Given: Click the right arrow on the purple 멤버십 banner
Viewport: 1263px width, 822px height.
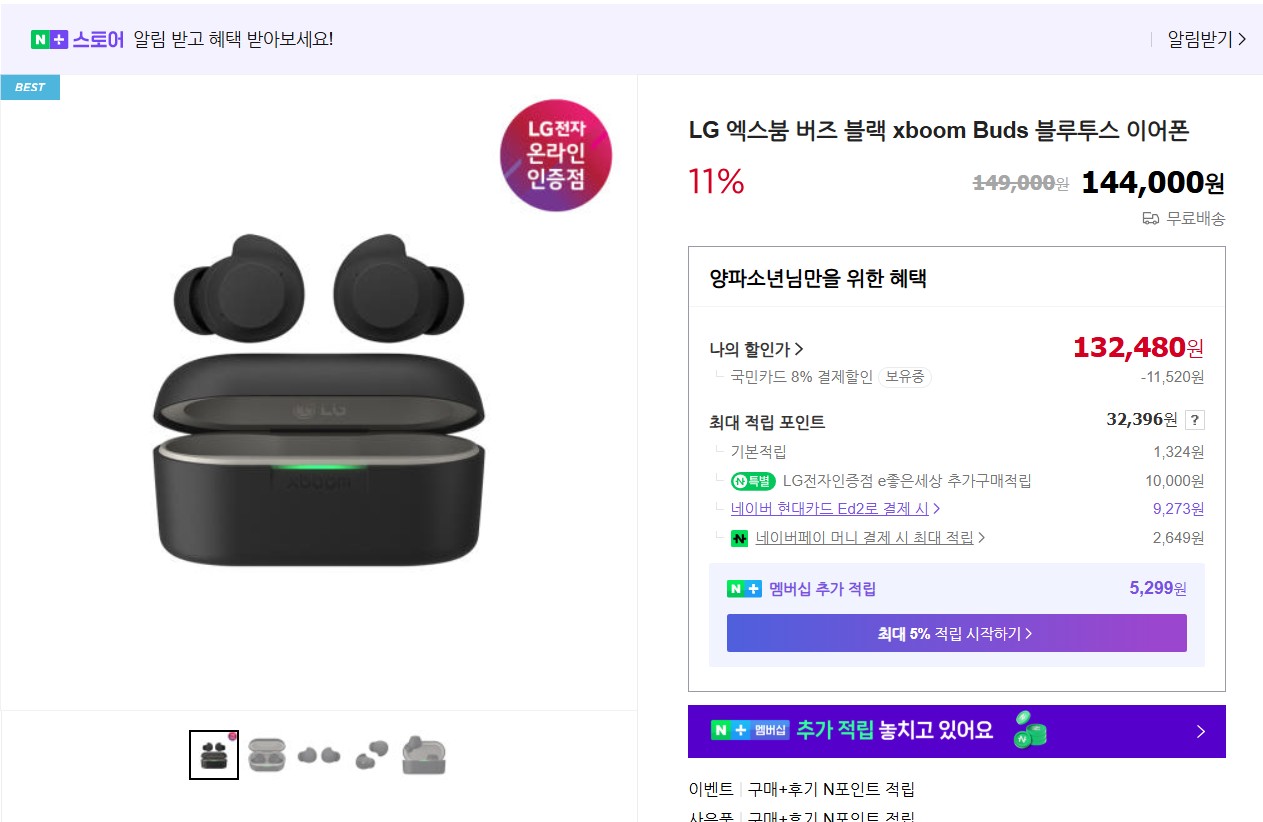Looking at the screenshot, I should point(1201,731).
